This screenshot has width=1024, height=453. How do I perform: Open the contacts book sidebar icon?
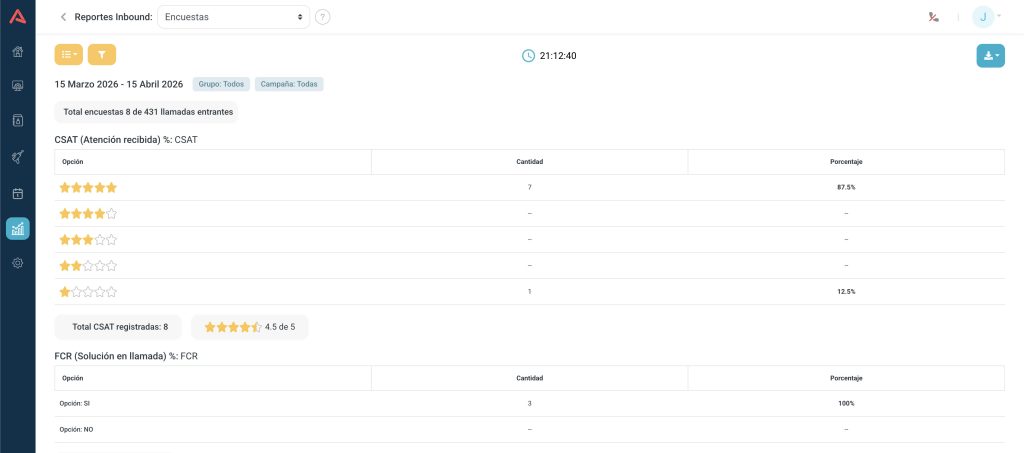tap(17, 121)
